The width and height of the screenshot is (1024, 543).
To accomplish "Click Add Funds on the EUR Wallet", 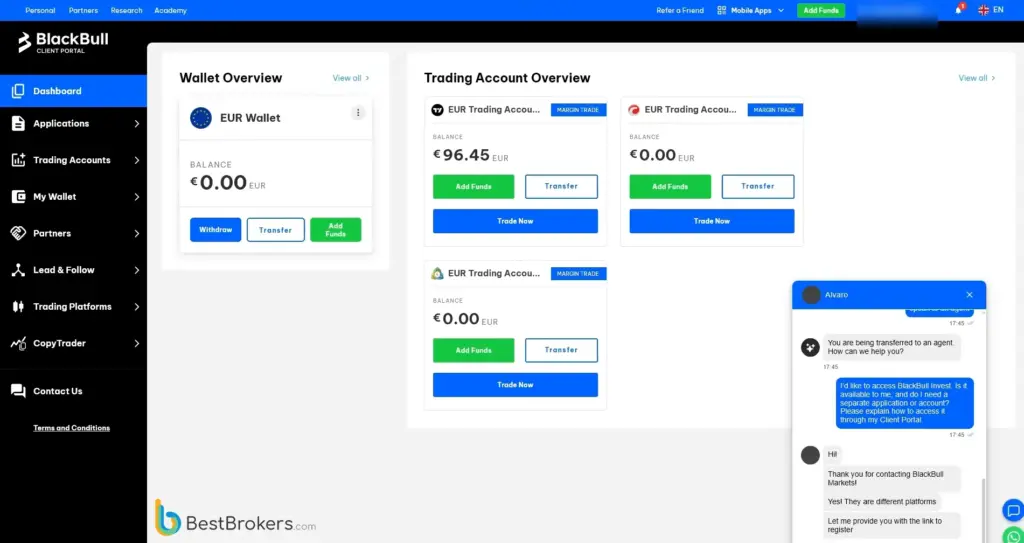I will coord(336,230).
